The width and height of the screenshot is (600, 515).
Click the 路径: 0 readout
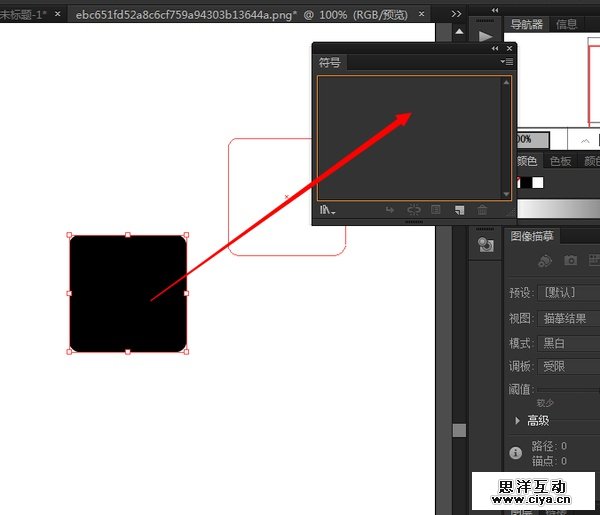click(x=549, y=446)
